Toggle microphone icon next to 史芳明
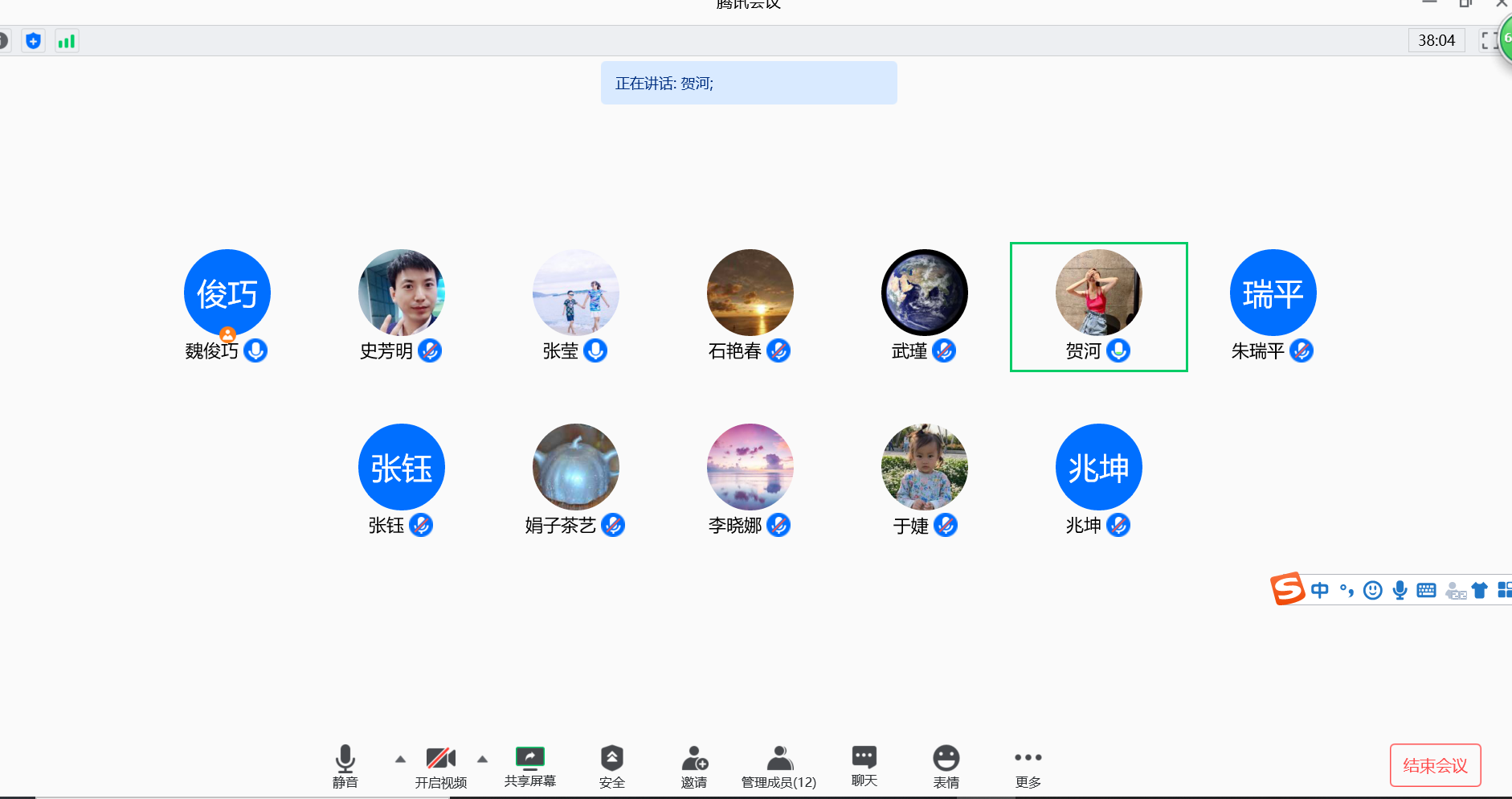Viewport: 1512px width, 799px height. tap(430, 351)
